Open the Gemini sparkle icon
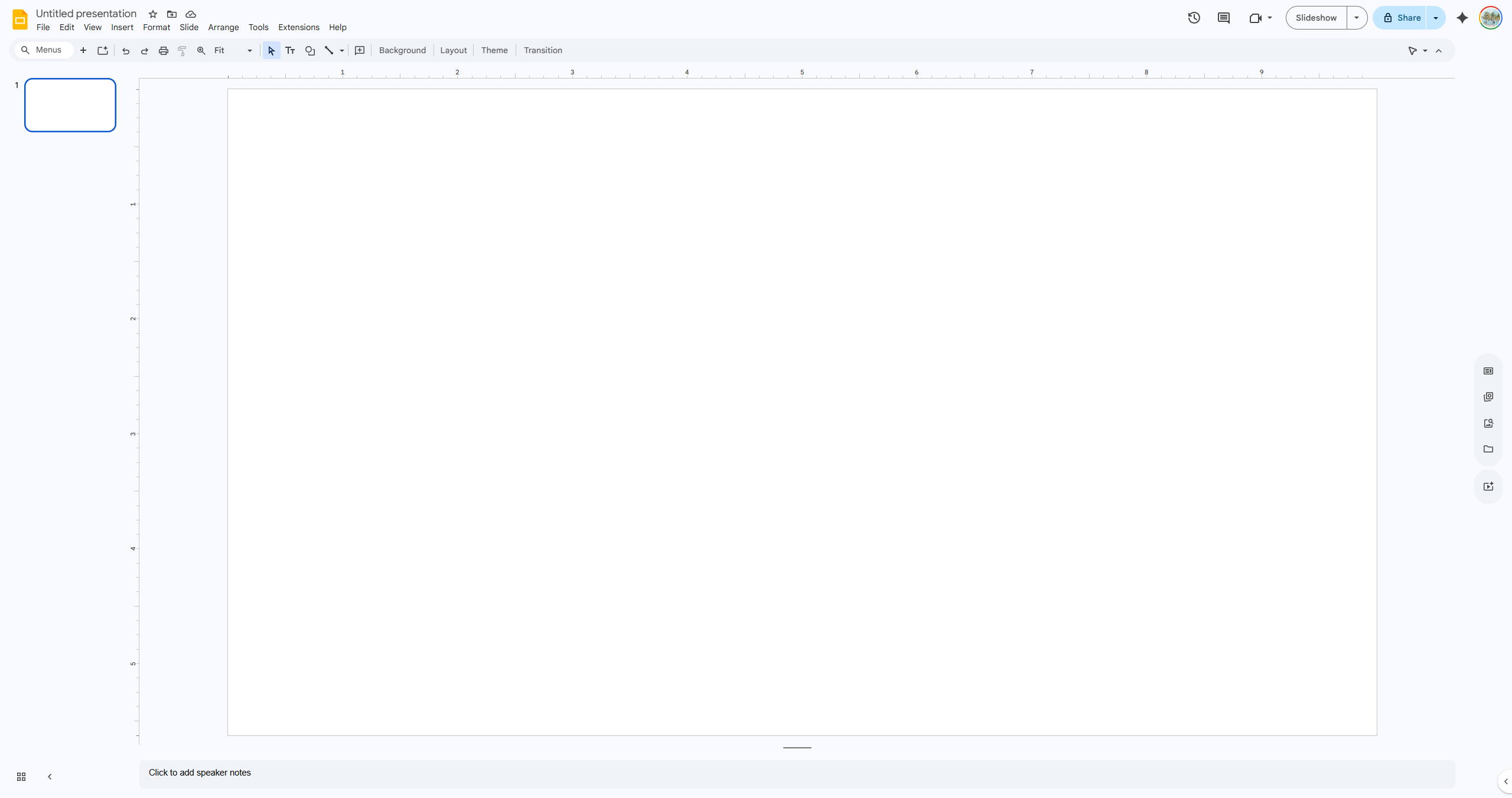Image resolution: width=1512 pixels, height=798 pixels. 1462,18
